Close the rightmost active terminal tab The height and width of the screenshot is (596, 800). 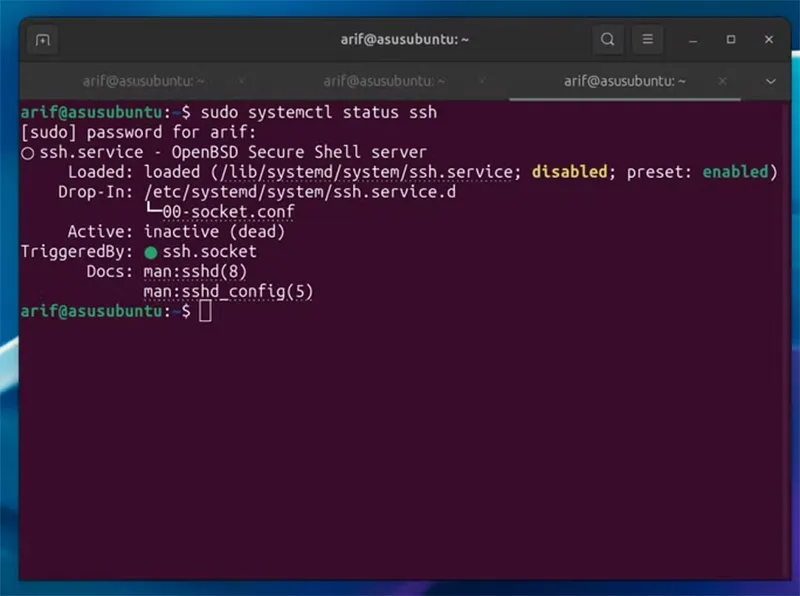[x=723, y=81]
